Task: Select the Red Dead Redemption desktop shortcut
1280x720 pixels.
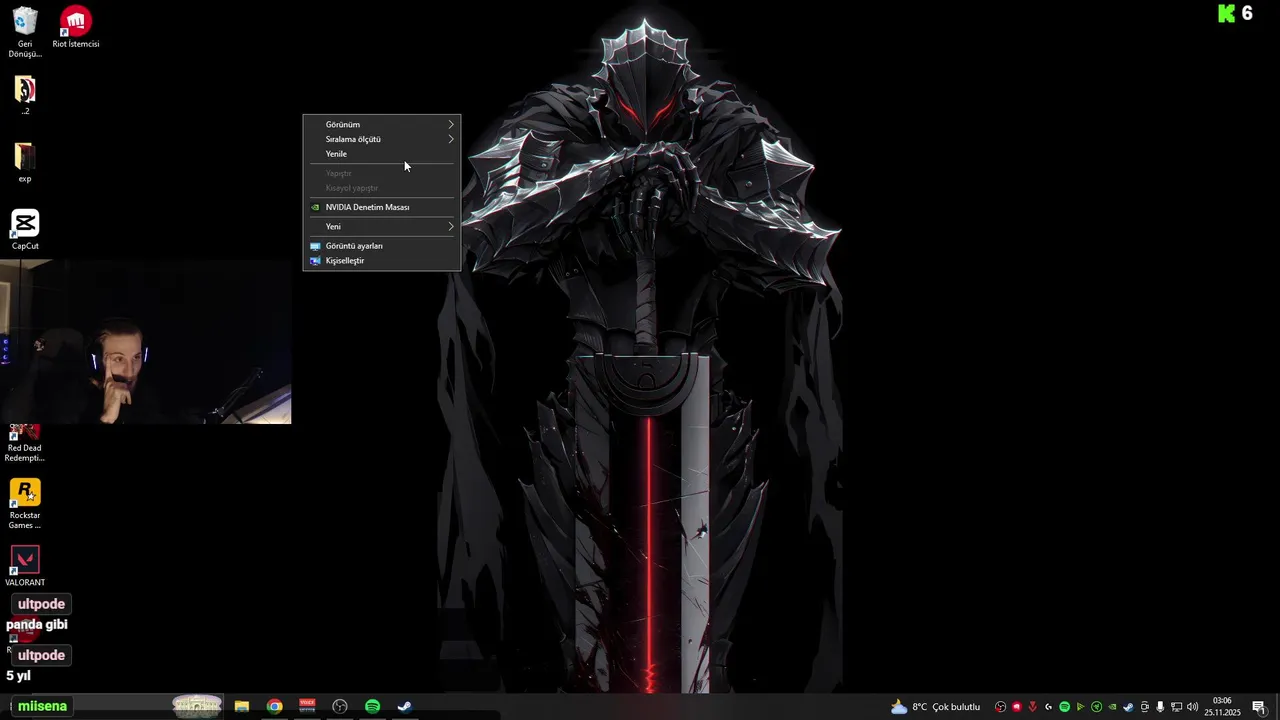Action: [x=25, y=443]
